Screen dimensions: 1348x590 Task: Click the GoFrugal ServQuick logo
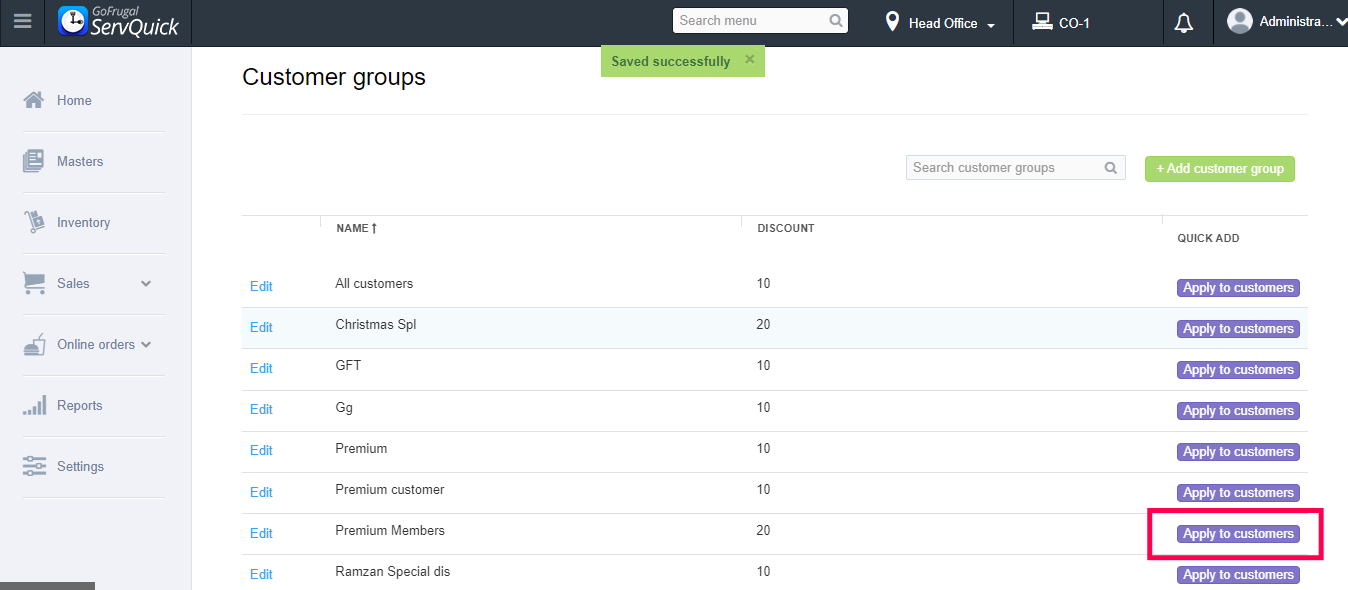119,22
